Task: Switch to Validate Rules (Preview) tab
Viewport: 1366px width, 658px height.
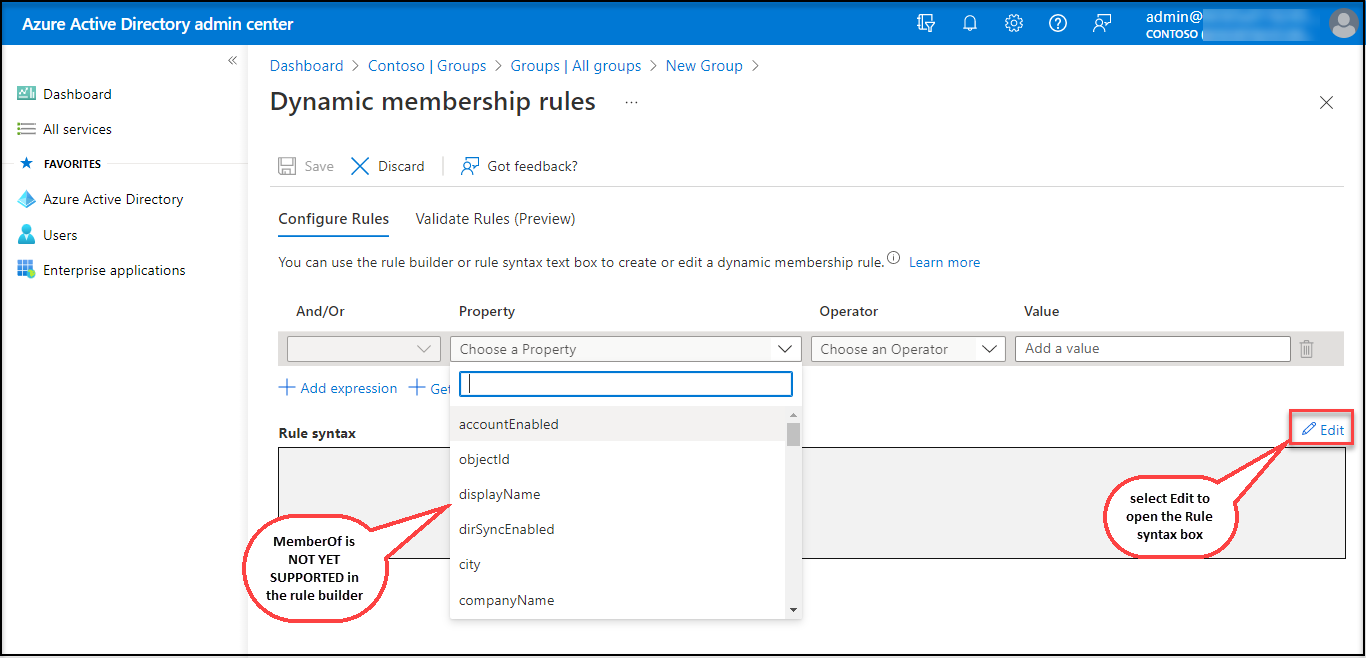Action: click(x=495, y=219)
